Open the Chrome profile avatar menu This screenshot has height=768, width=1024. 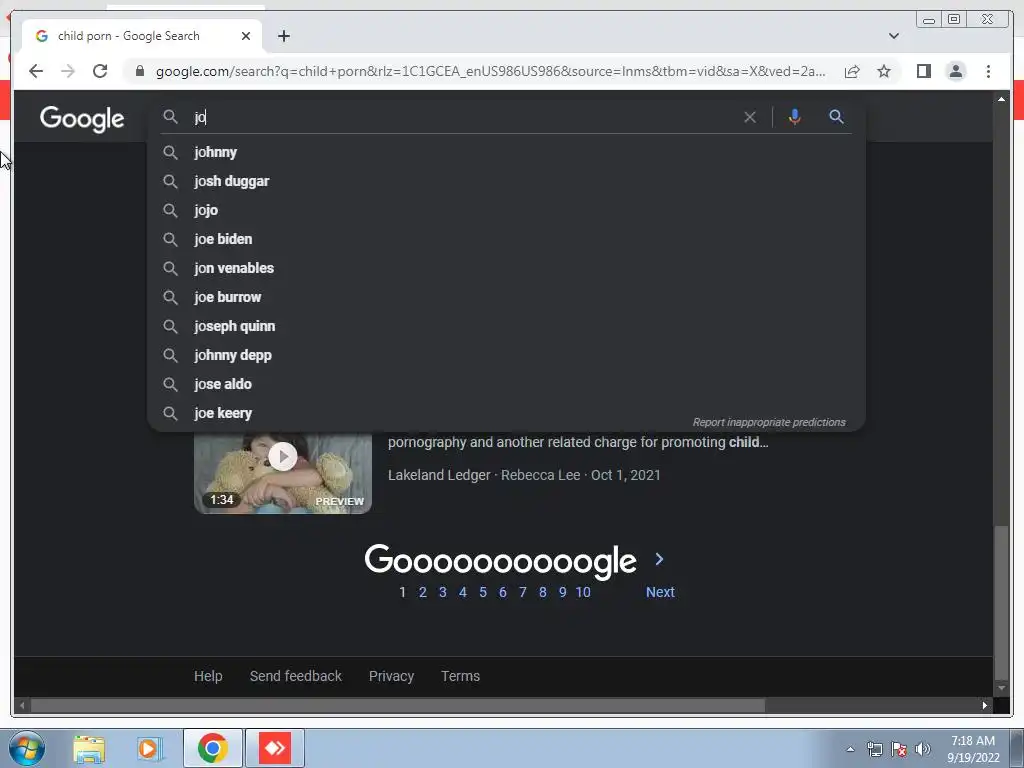point(956,71)
